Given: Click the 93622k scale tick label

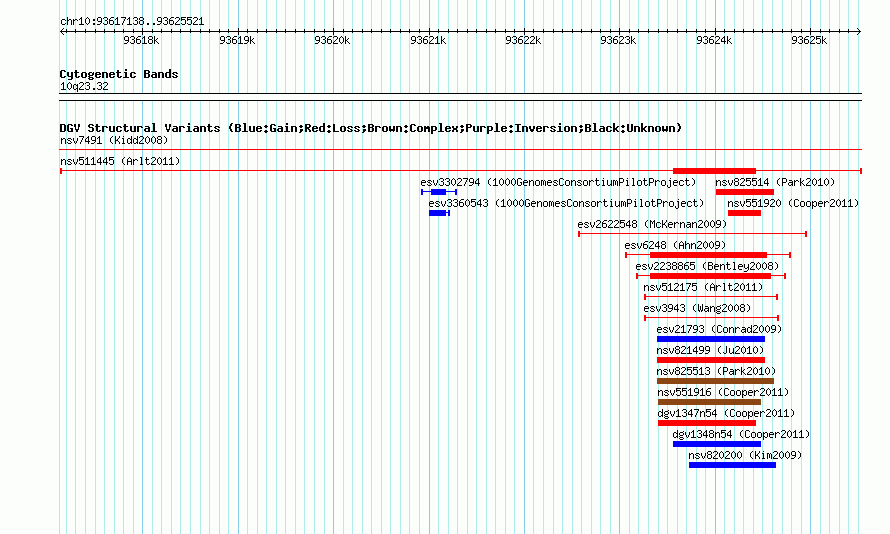Looking at the screenshot, I should [x=523, y=40].
